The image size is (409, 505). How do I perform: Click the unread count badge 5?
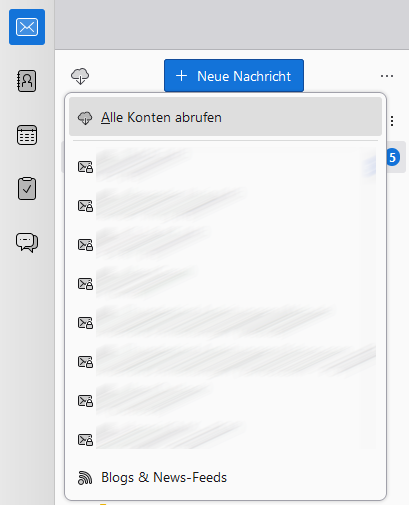(x=393, y=157)
